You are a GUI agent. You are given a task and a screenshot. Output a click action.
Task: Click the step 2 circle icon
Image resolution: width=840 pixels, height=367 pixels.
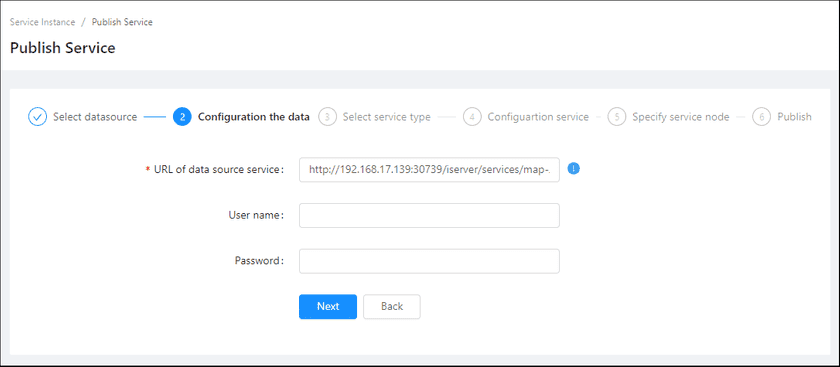coord(182,117)
